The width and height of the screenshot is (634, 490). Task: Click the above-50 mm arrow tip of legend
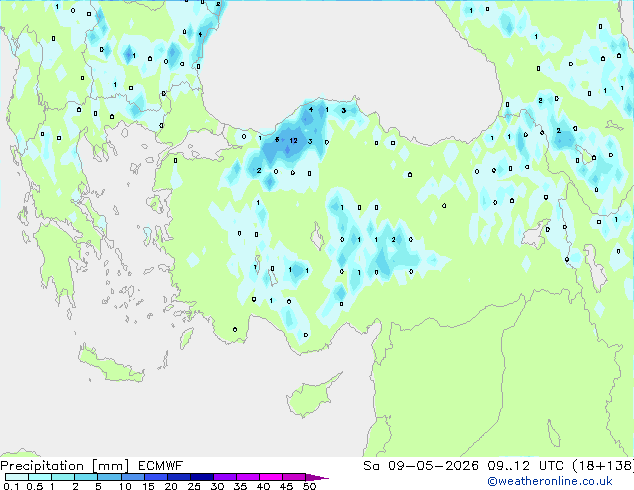coord(317,477)
